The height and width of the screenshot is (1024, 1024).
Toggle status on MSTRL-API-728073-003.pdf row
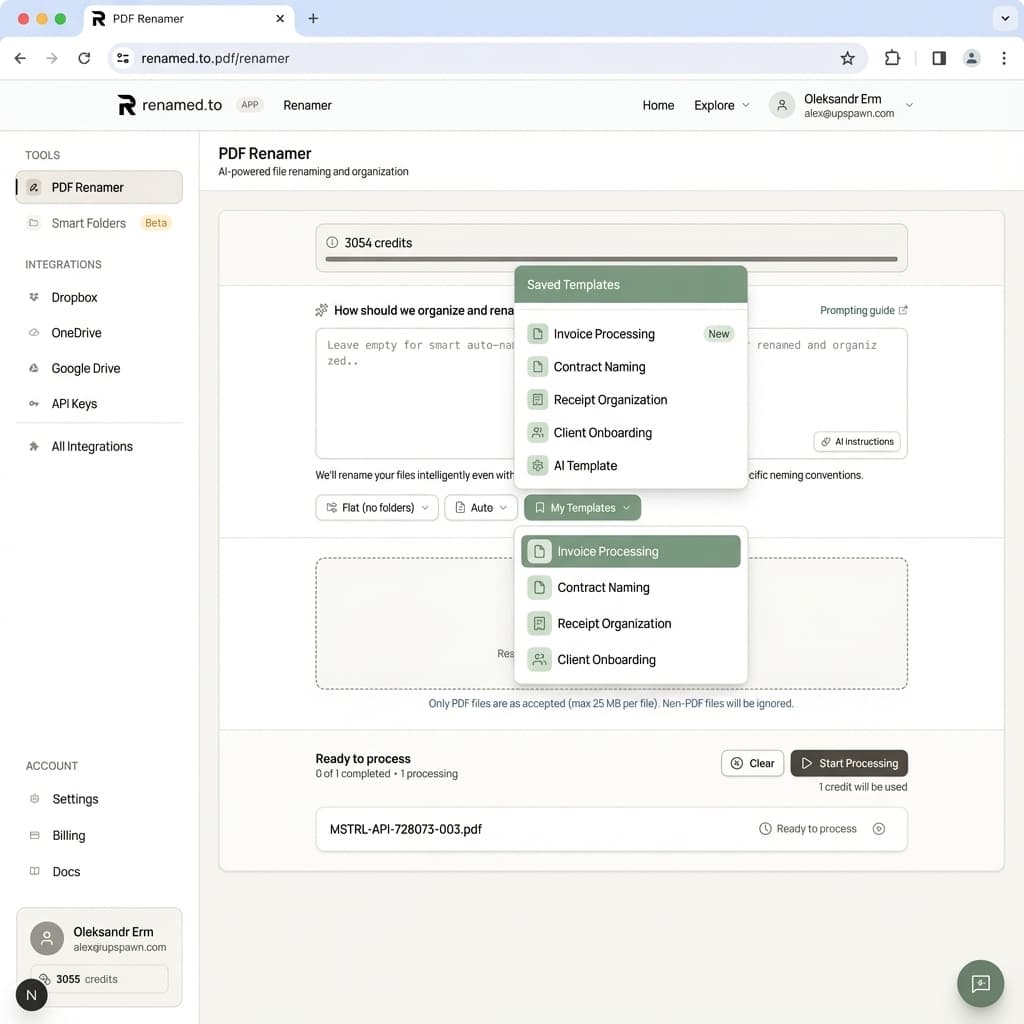(x=879, y=828)
